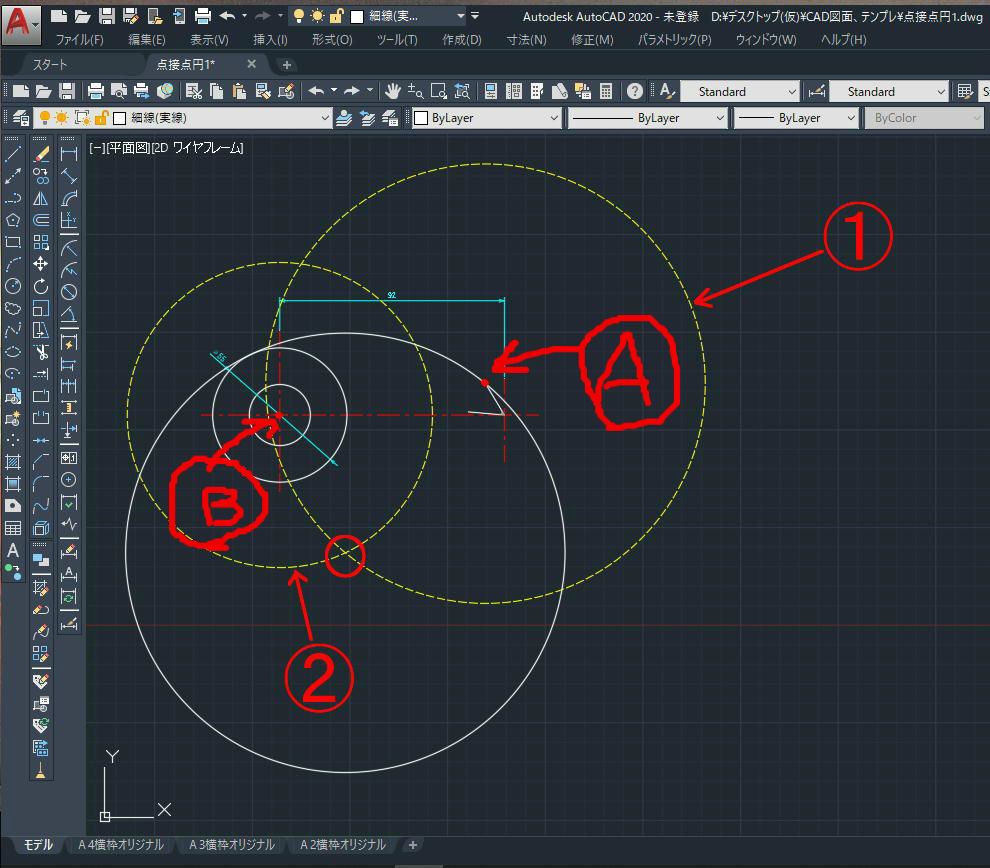The image size is (990, 868).
Task: Select the Trim scissors tool
Action: click(x=41, y=352)
